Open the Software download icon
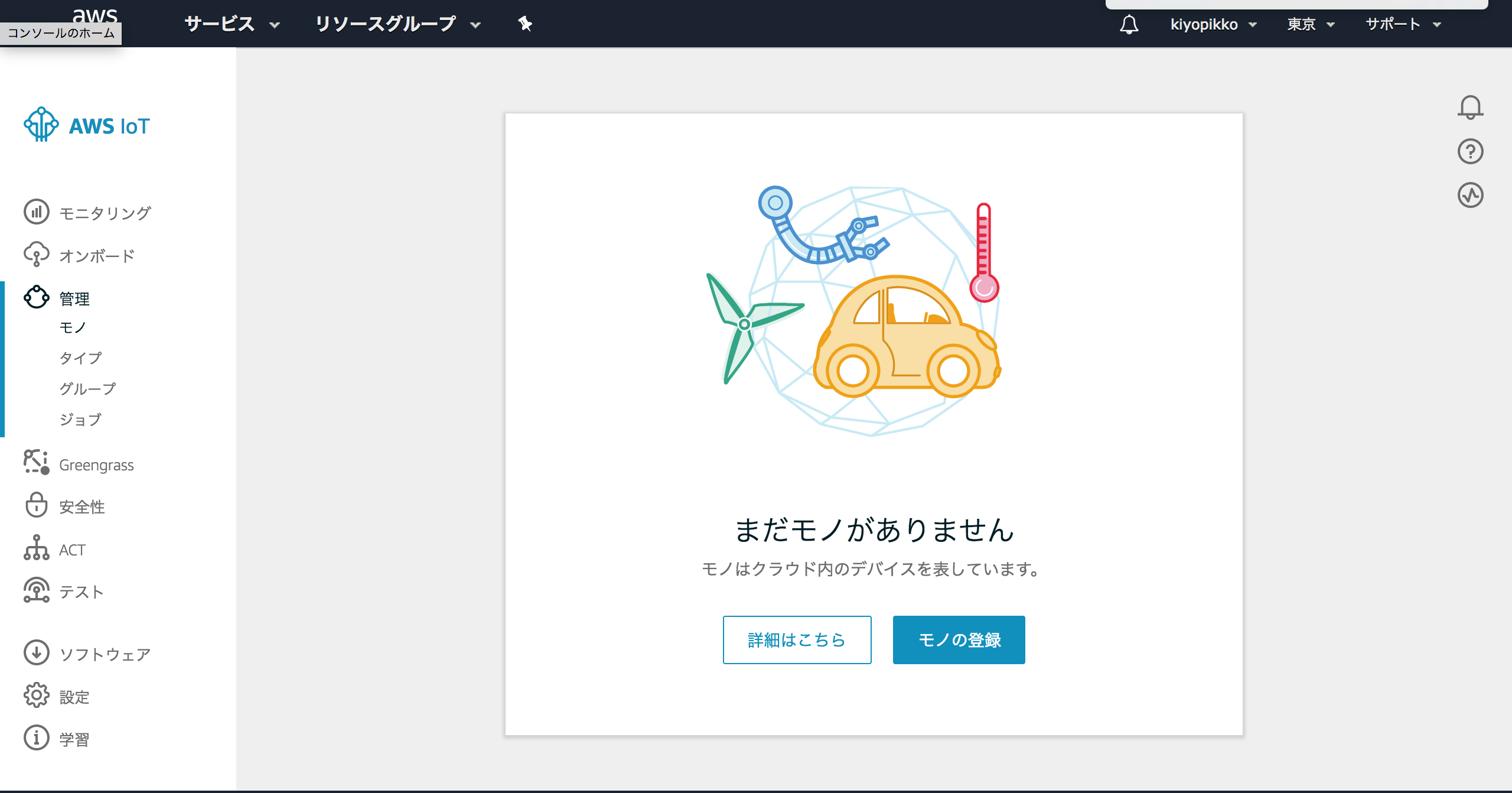 pos(36,653)
